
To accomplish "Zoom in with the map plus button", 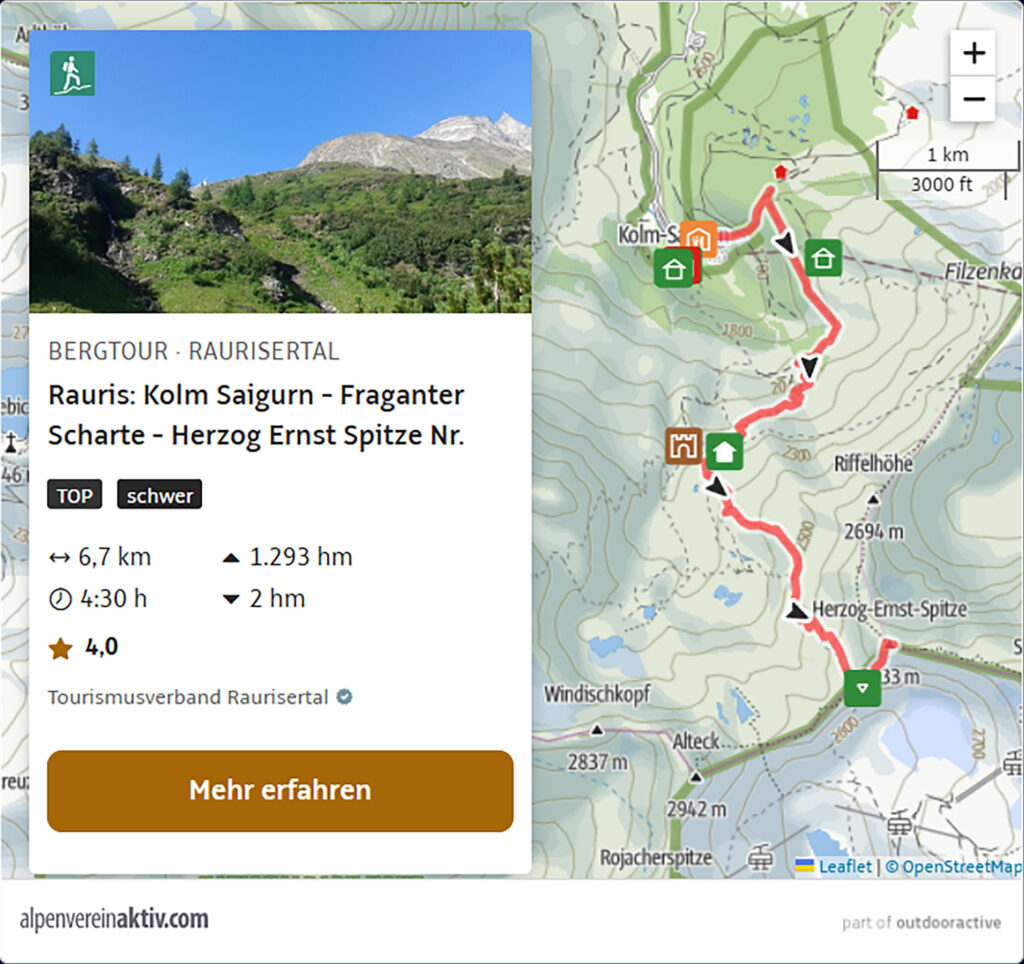I will click(972, 53).
